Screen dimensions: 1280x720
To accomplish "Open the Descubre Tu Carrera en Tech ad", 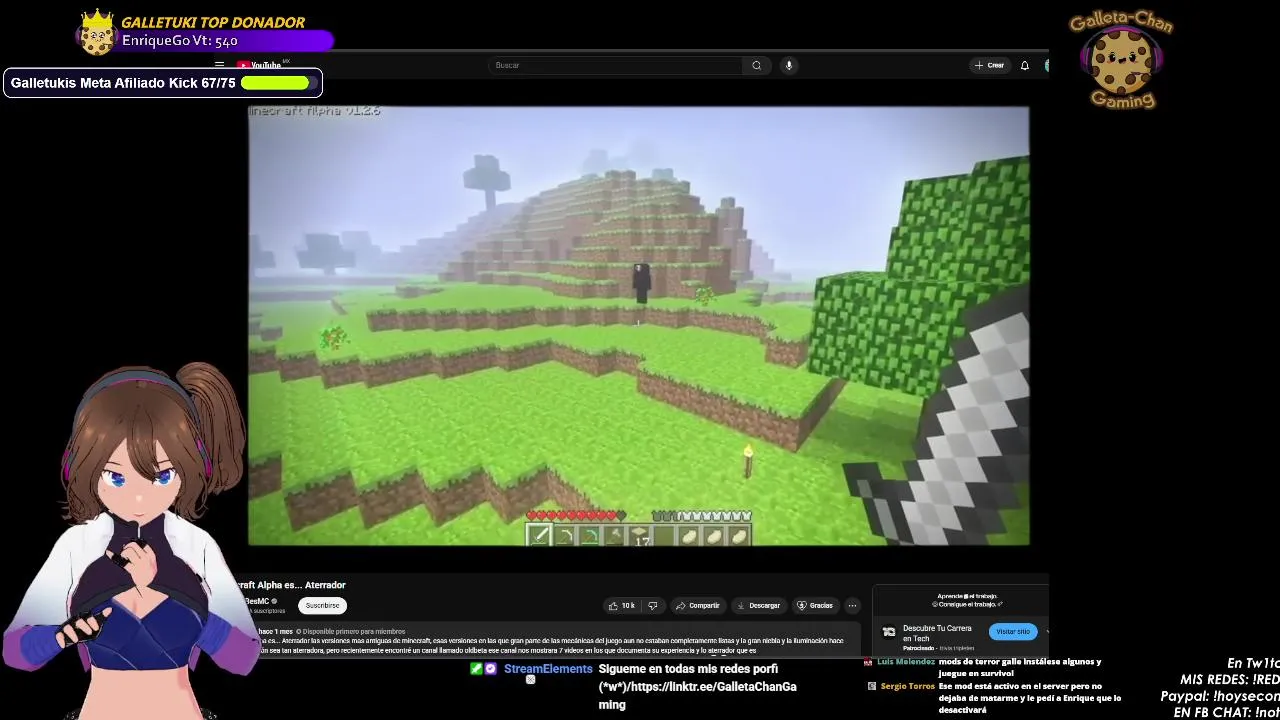I will (937, 633).
